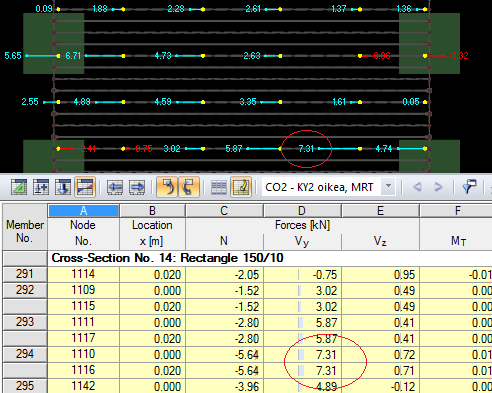
Task: Click Vz value 0.95 in table
Action: click(x=380, y=274)
